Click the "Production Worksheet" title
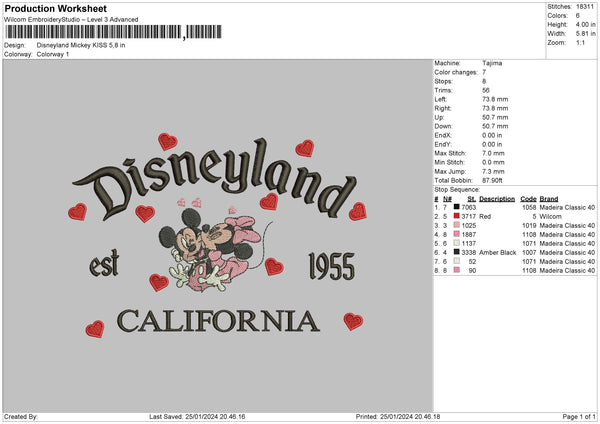 [55, 8]
